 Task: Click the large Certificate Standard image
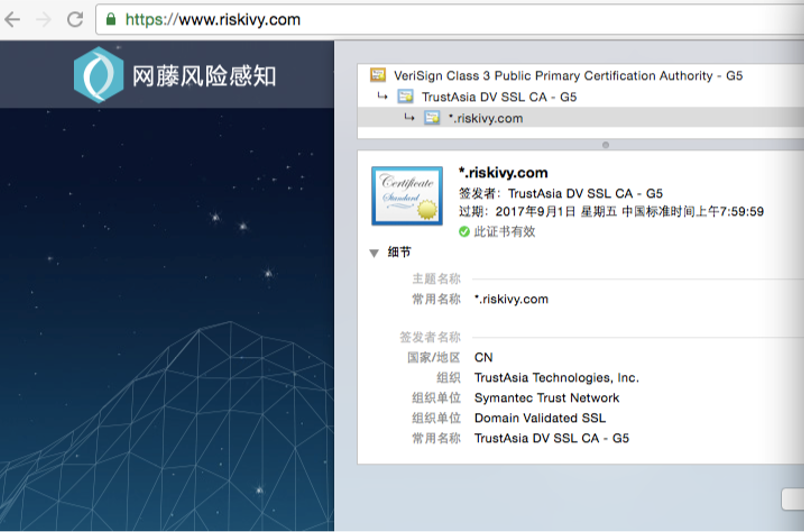[x=406, y=195]
